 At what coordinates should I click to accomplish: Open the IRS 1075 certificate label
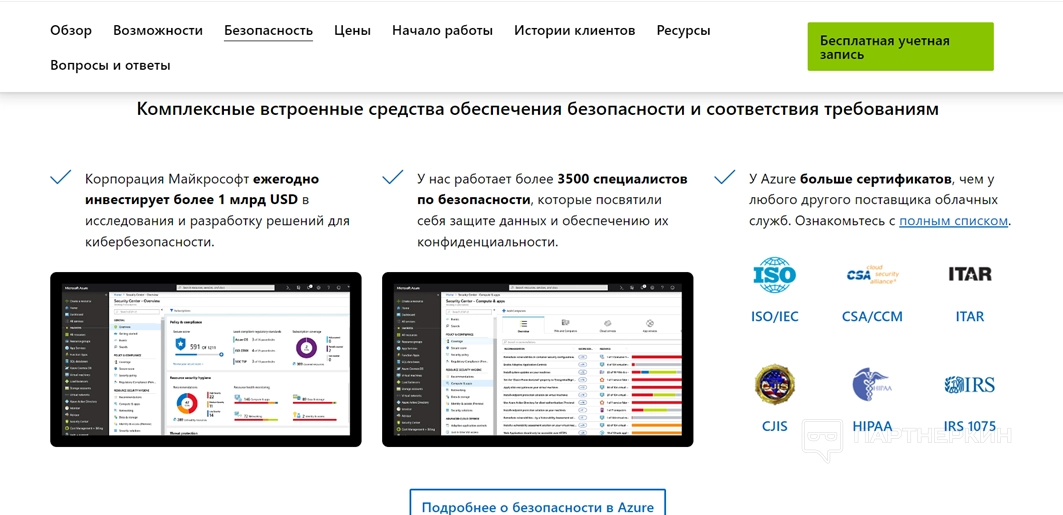click(x=969, y=426)
